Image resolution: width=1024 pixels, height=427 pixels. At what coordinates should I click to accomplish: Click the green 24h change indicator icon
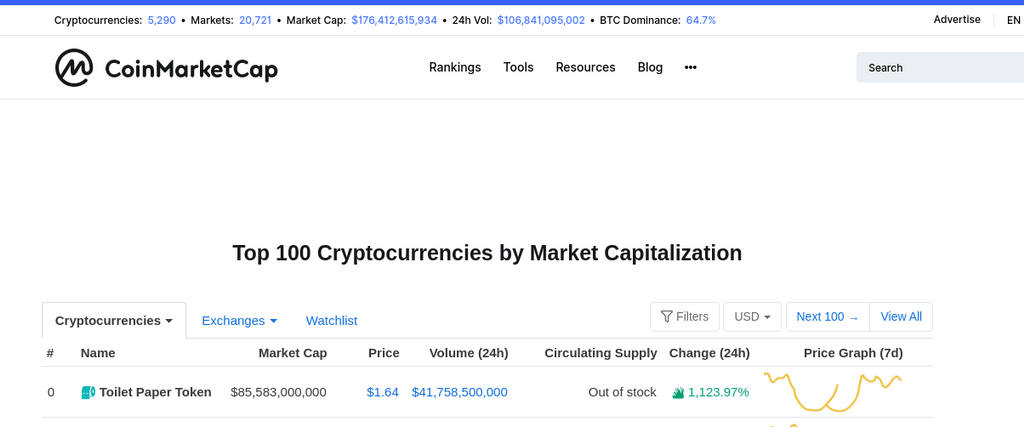(x=678, y=393)
